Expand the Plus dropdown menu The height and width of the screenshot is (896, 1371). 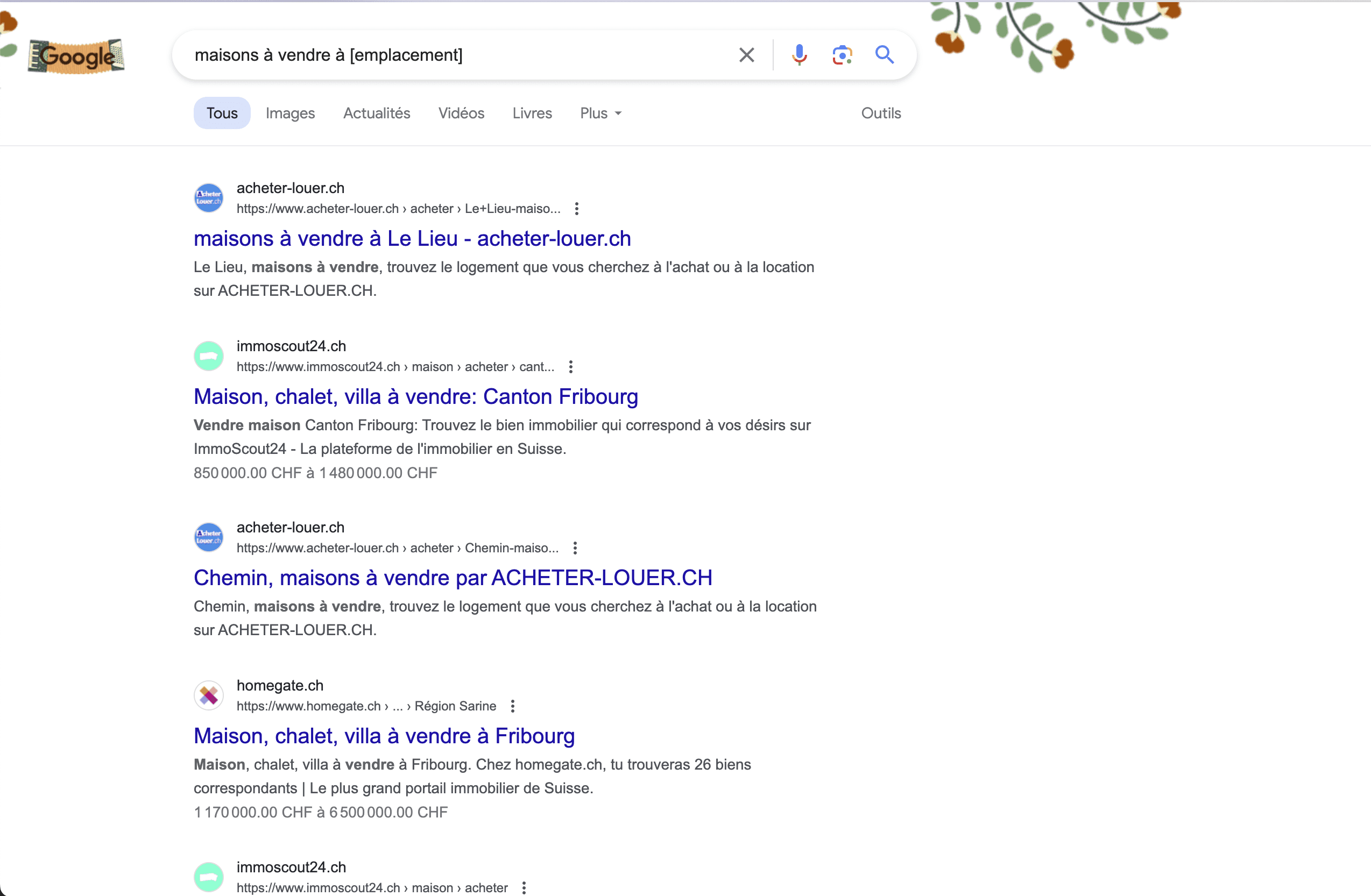coord(601,113)
